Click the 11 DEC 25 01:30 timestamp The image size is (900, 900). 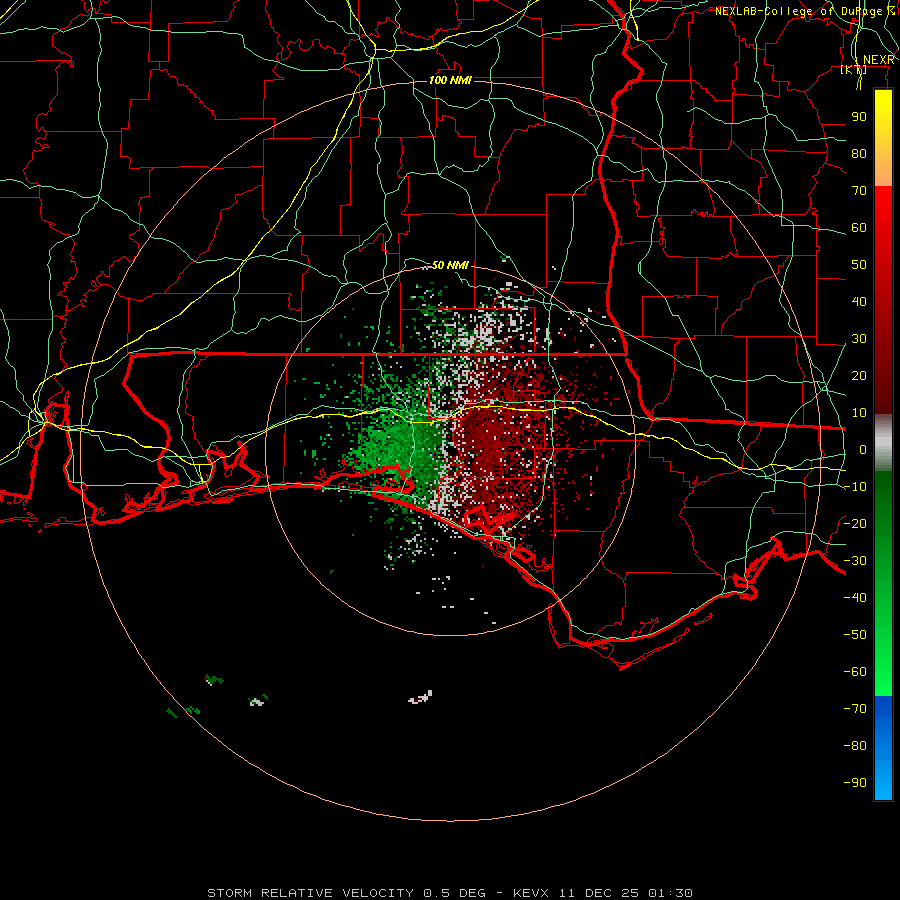[626, 893]
